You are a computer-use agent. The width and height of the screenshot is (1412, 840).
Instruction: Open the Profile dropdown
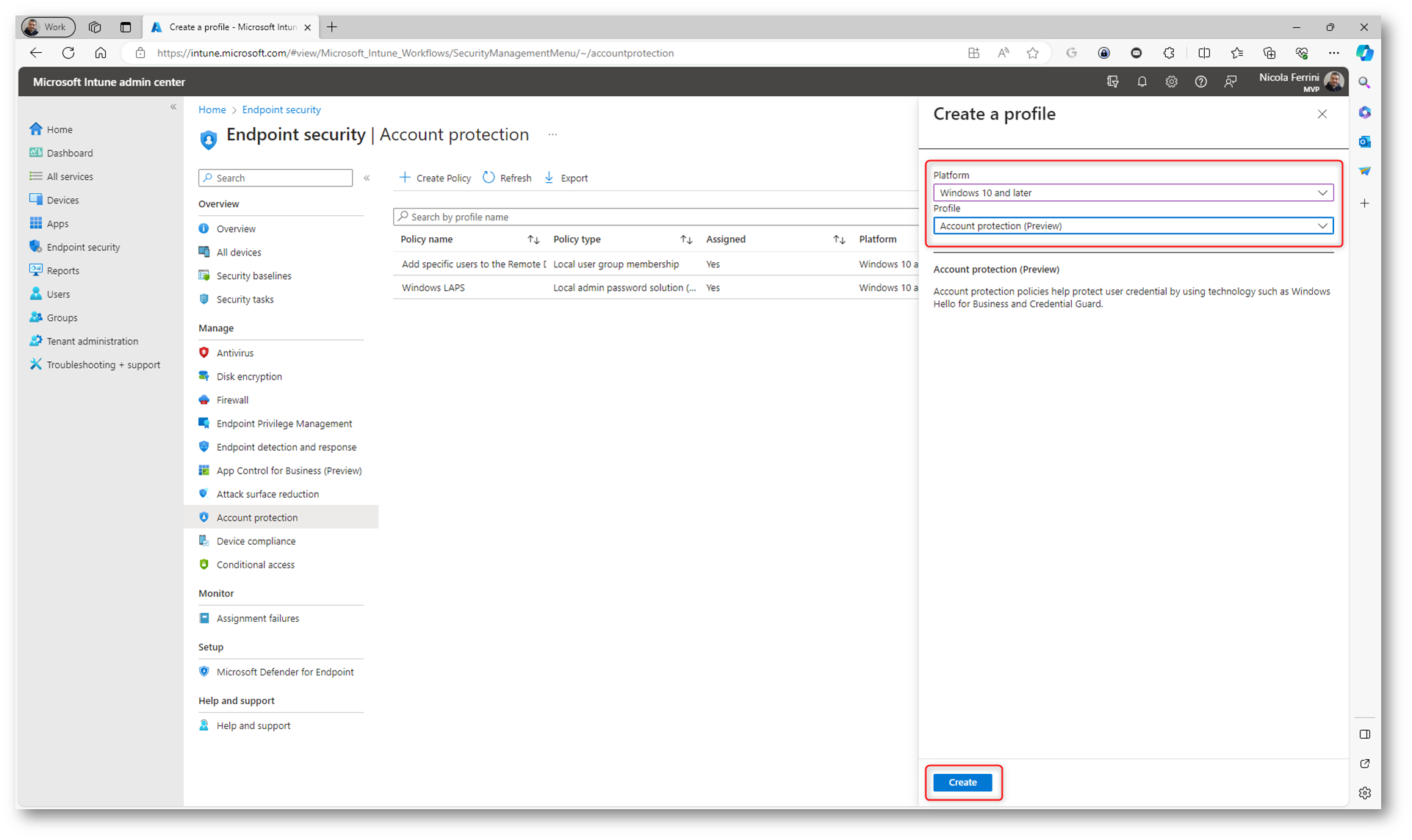(1133, 225)
